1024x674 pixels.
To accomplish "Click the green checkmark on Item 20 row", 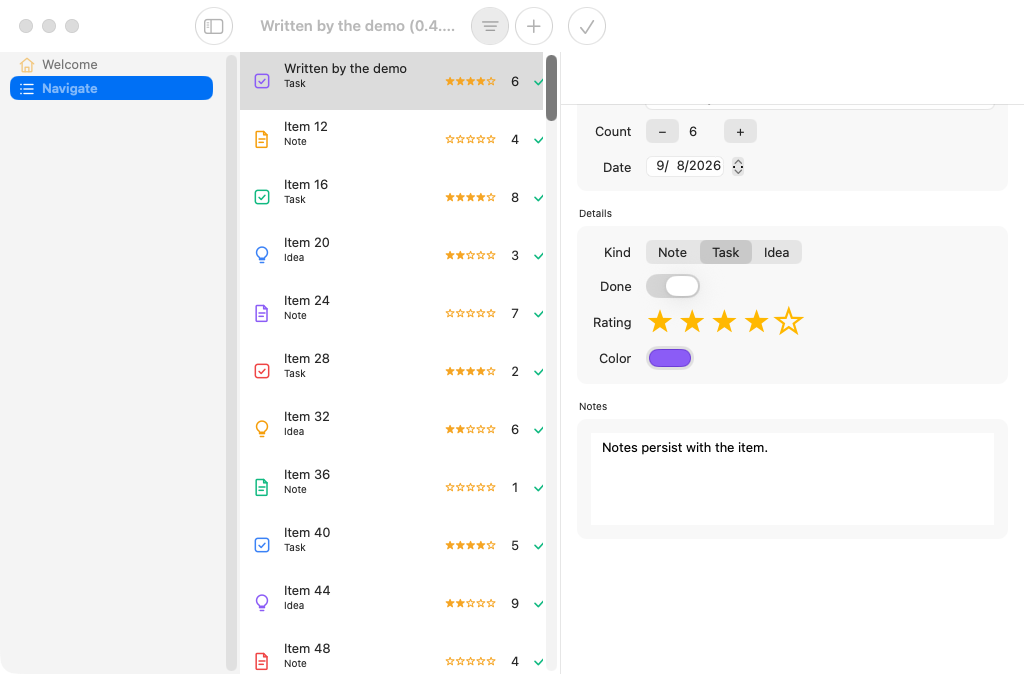I will 539,256.
